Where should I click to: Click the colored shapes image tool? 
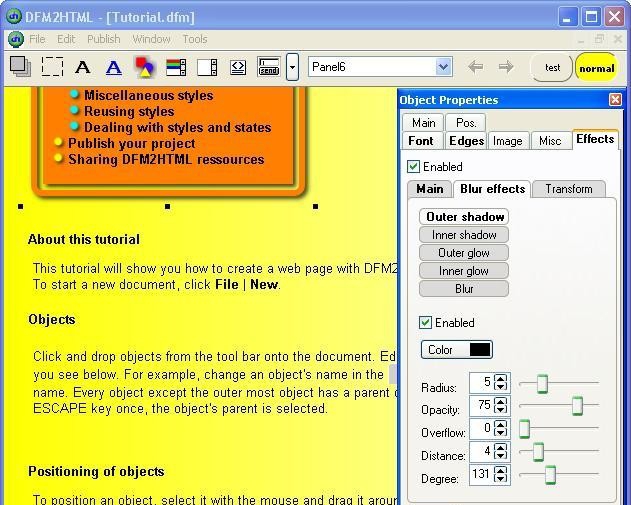pos(145,67)
